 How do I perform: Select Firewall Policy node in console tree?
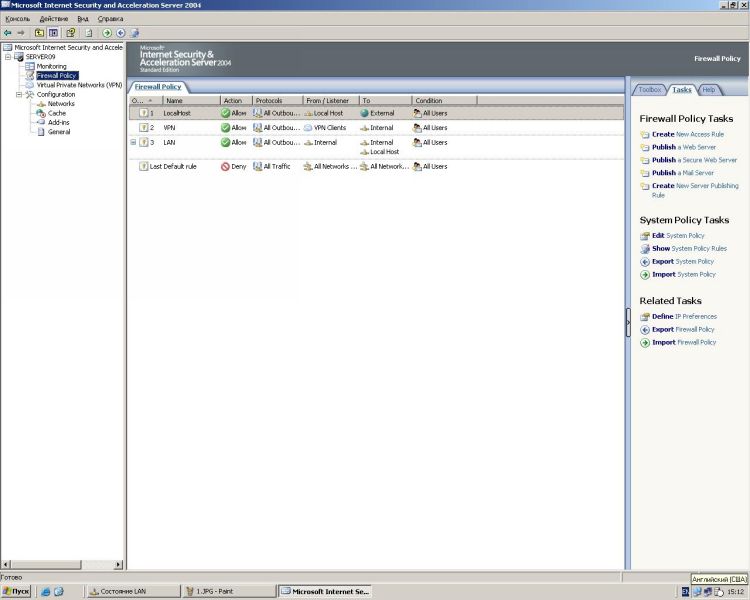(57, 76)
